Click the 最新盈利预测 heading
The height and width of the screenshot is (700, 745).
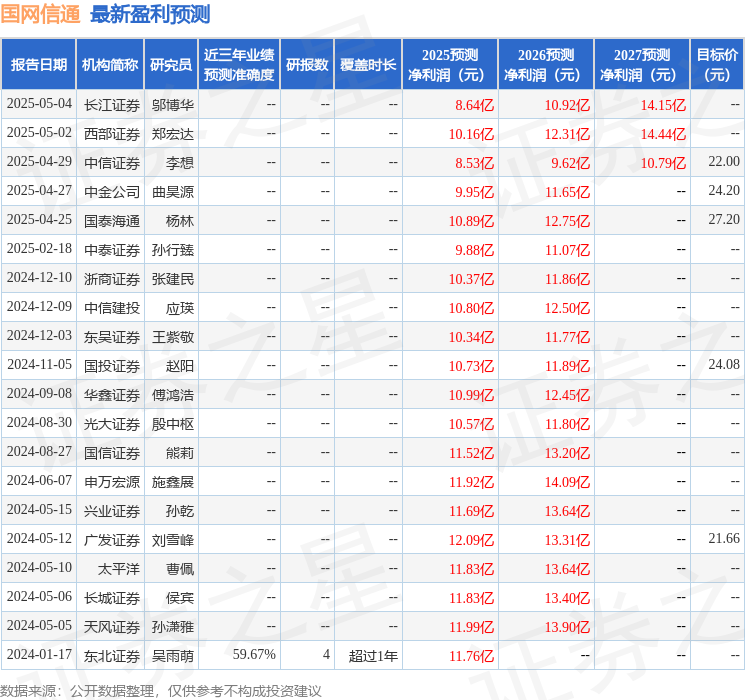point(150,14)
